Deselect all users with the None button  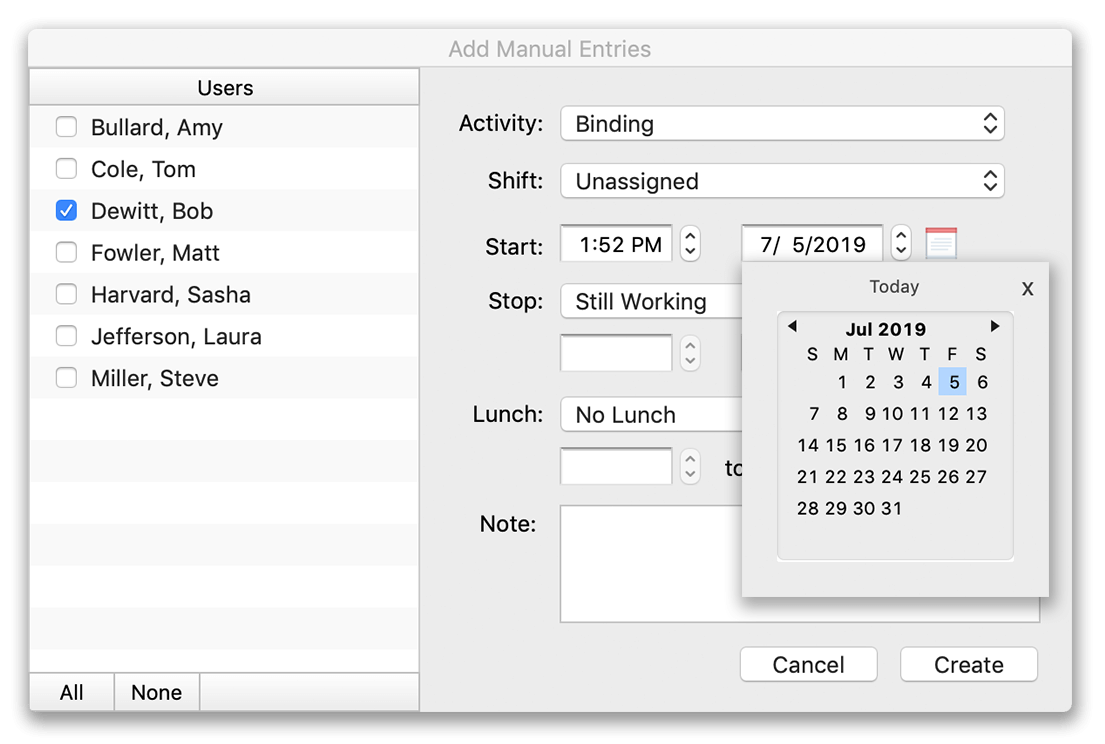click(156, 691)
